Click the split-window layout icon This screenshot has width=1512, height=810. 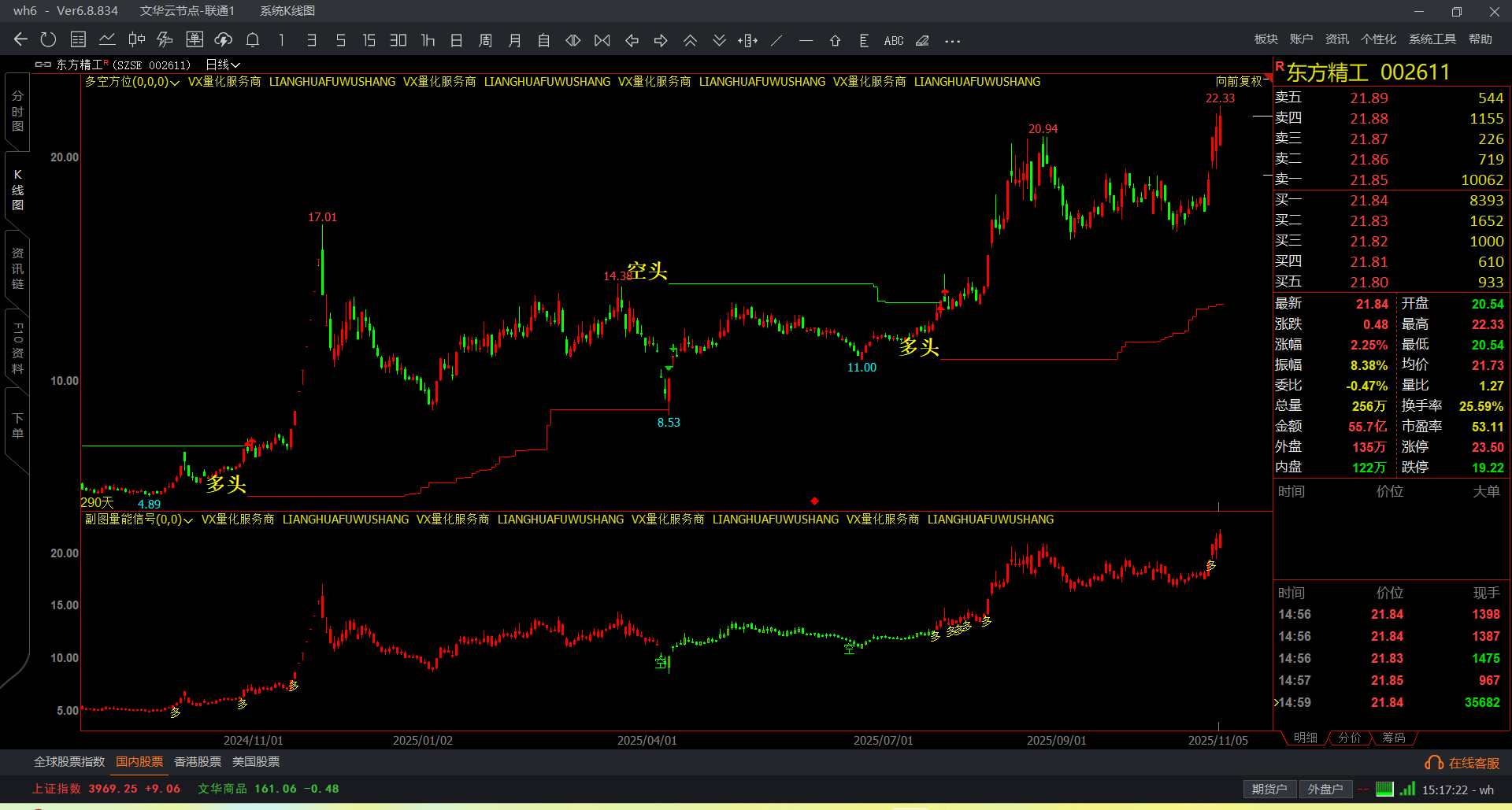(748, 40)
